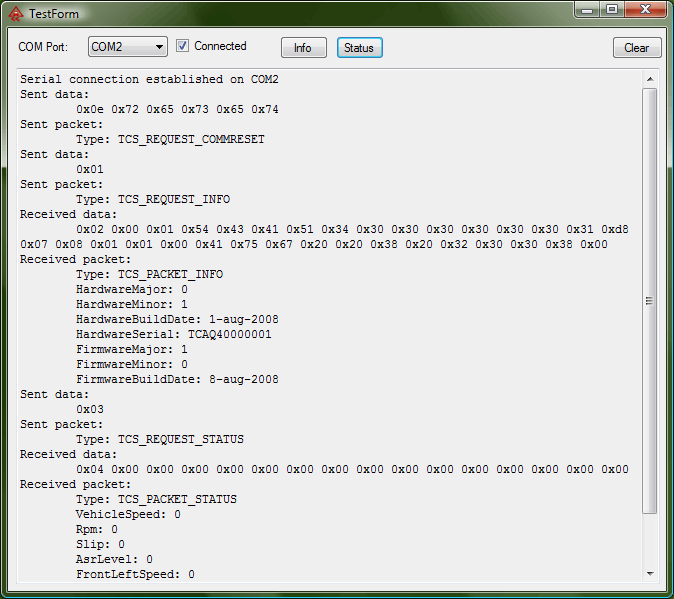Click the line 'HardwareBuildDate: 1-aug-2008'
674x599 pixels.
(x=178, y=320)
